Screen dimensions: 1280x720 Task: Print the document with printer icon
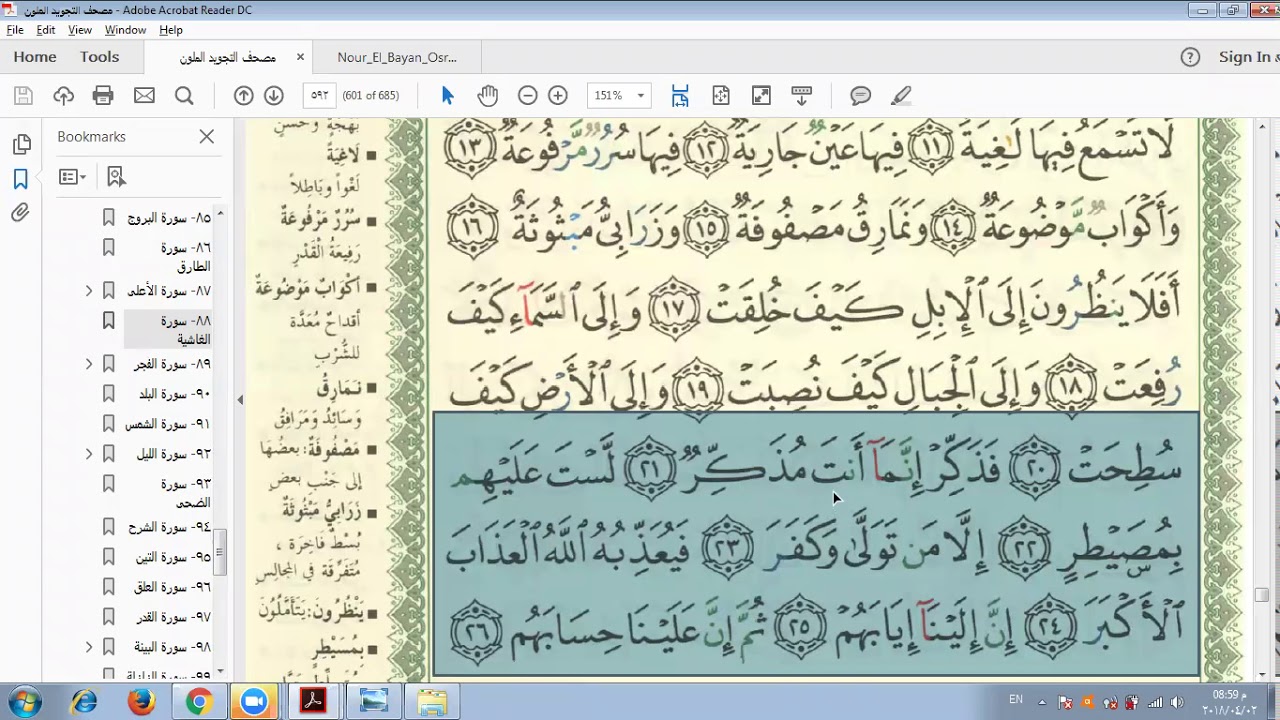click(x=103, y=95)
